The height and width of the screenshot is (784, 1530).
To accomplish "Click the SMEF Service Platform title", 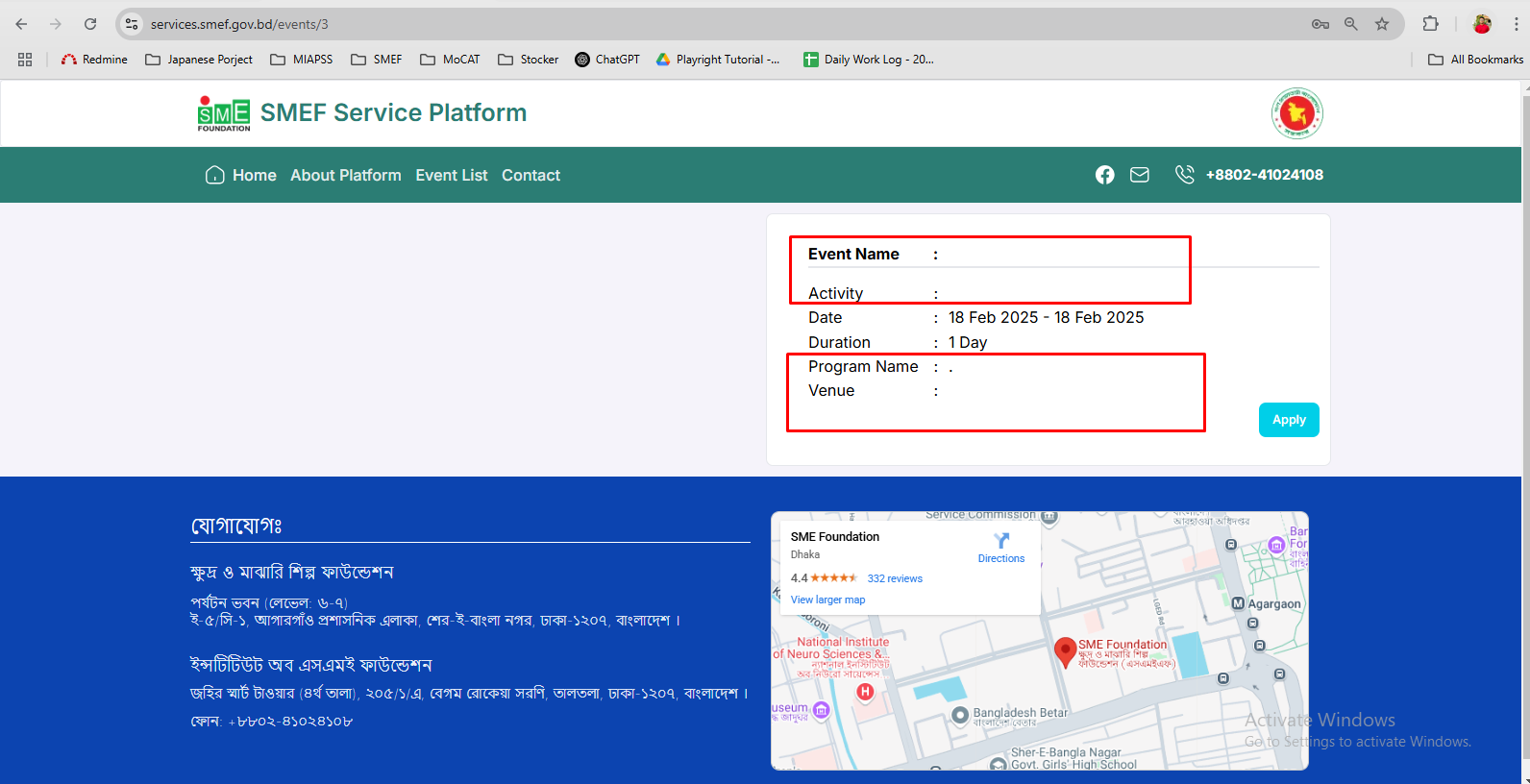I will coord(393,112).
